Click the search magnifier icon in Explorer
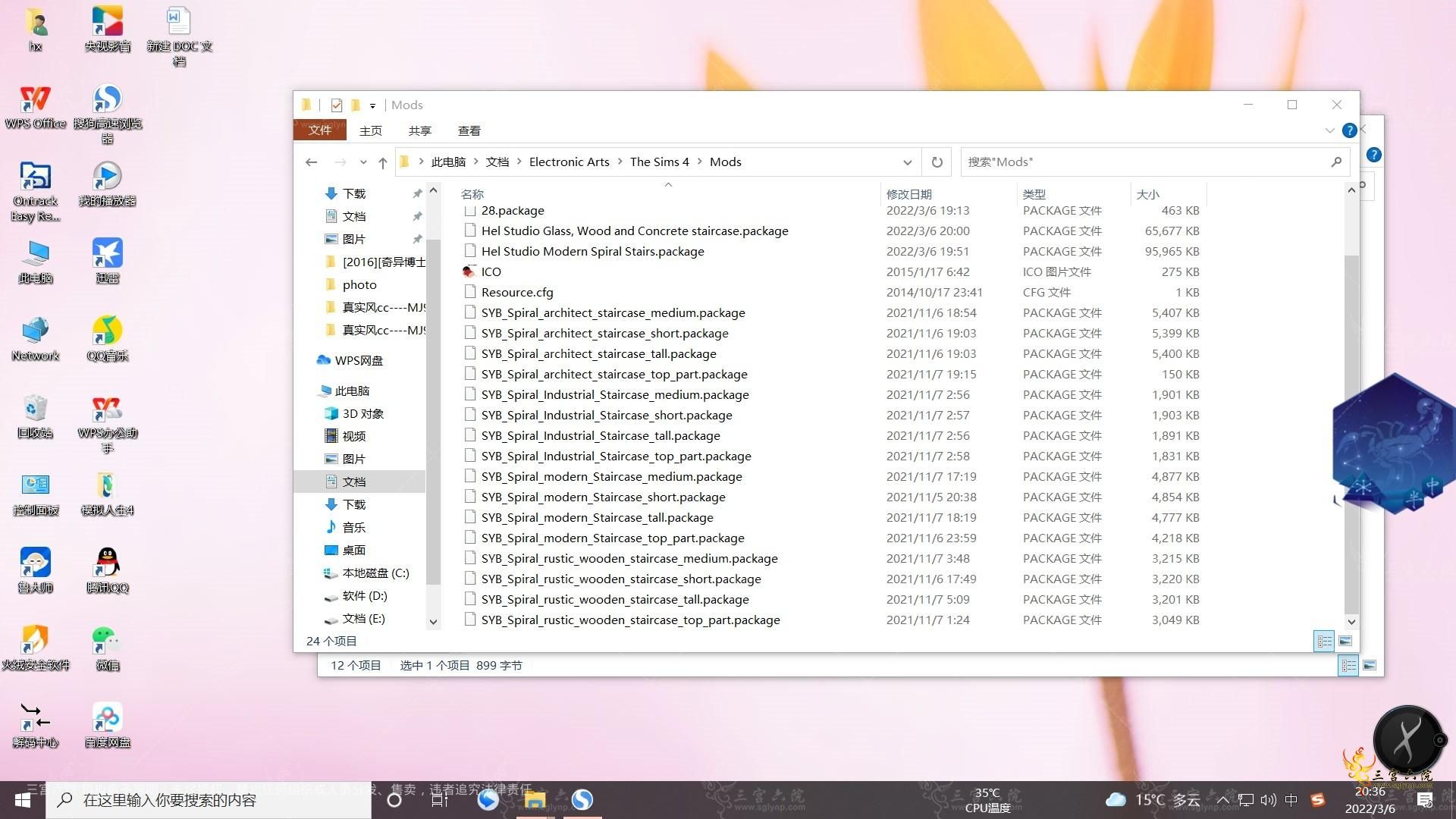Screen dimensions: 1456x819 pyautogui.click(x=1336, y=162)
